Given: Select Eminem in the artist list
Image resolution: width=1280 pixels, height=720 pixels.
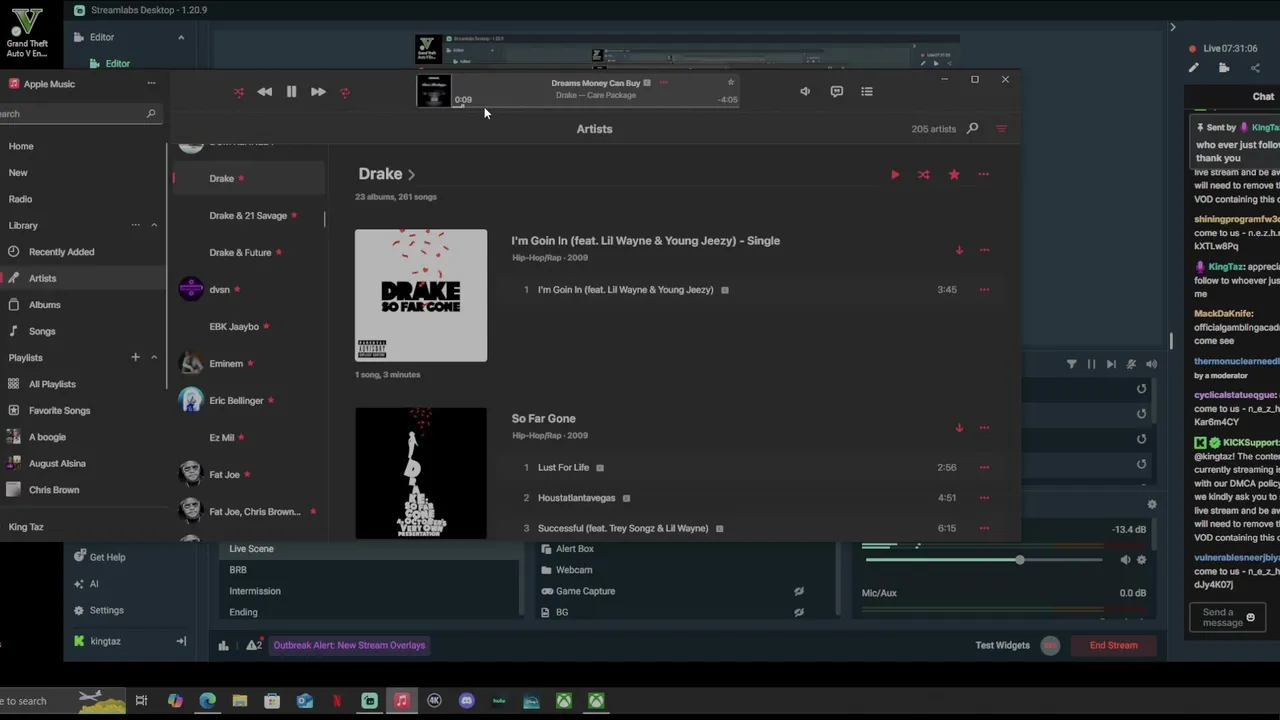Looking at the screenshot, I should (x=248, y=364).
